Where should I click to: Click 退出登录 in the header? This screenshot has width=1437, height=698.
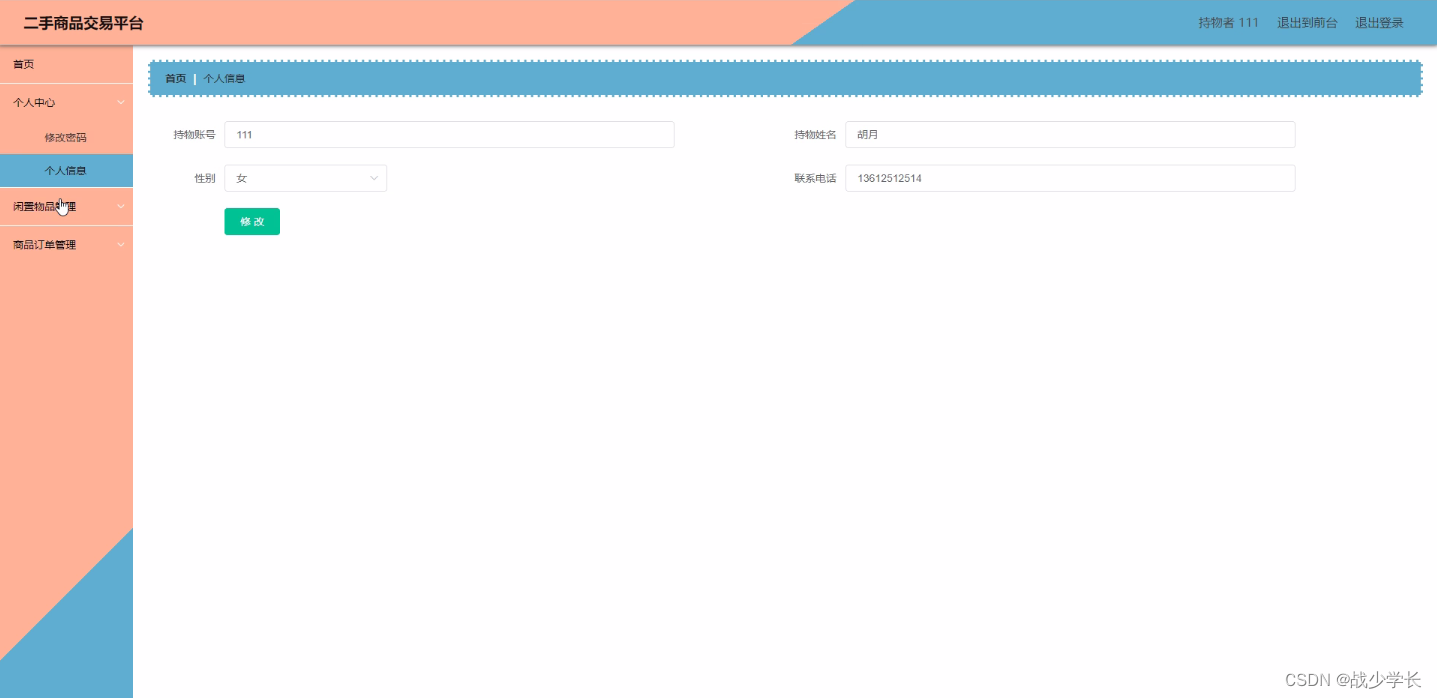click(x=1379, y=22)
